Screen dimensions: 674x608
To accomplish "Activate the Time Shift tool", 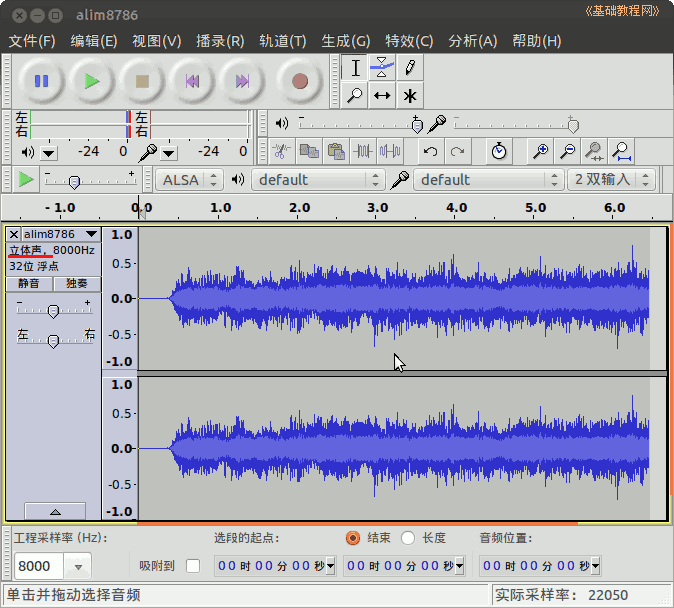I will (x=381, y=95).
